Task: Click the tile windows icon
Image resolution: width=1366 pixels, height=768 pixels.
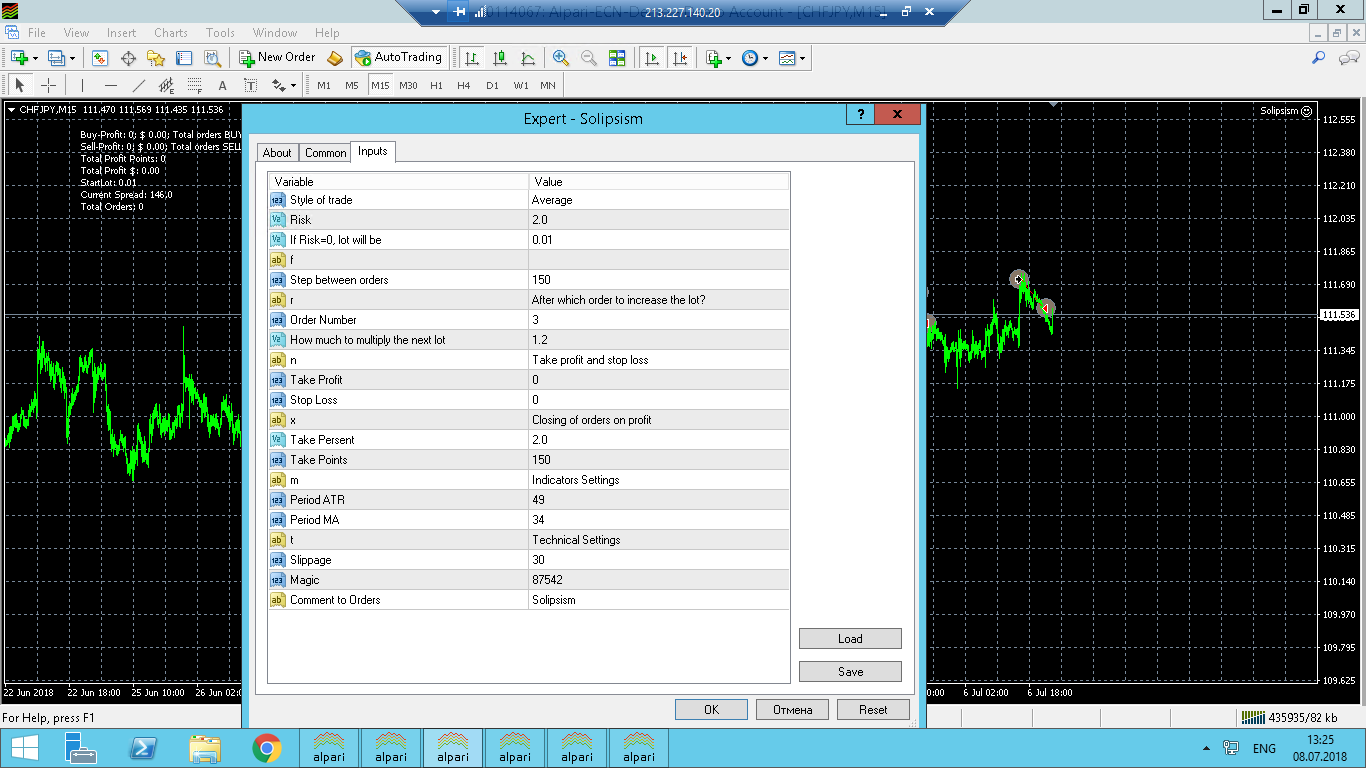Action: pyautogui.click(x=617, y=58)
